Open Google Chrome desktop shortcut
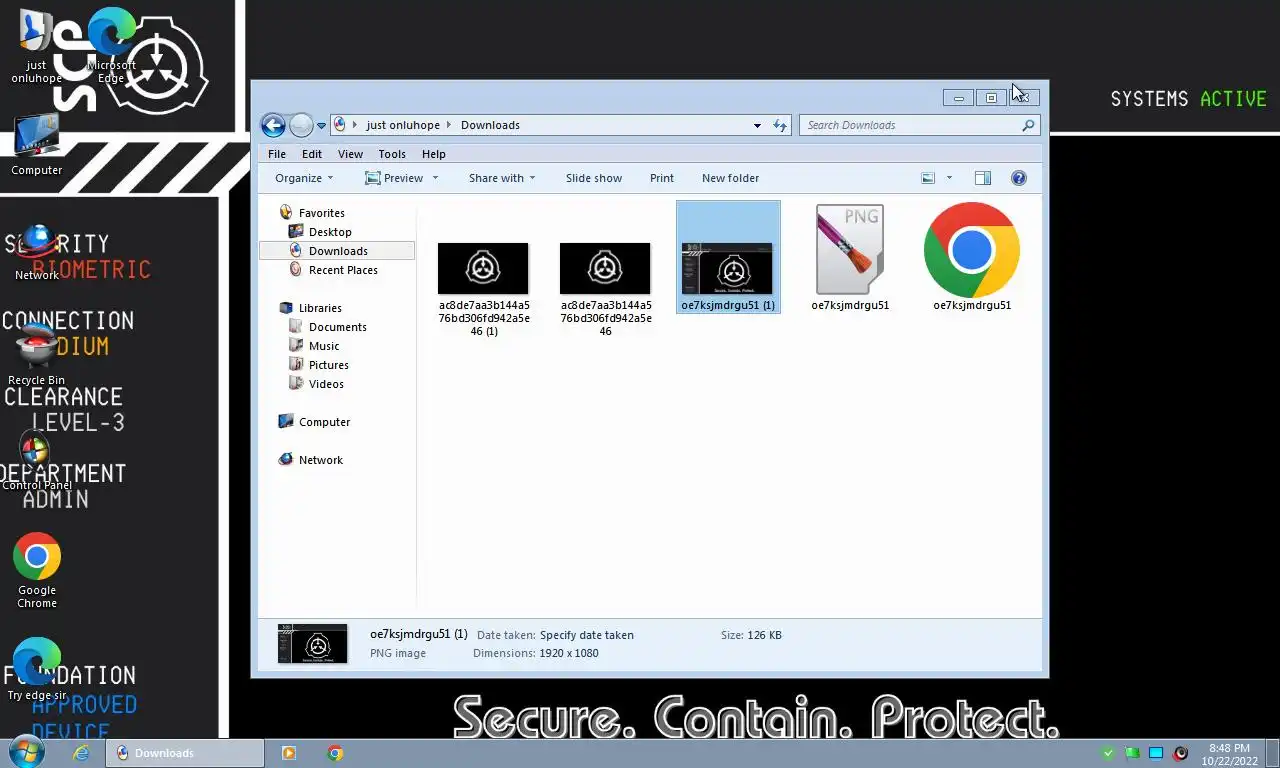1280x768 pixels. [37, 571]
